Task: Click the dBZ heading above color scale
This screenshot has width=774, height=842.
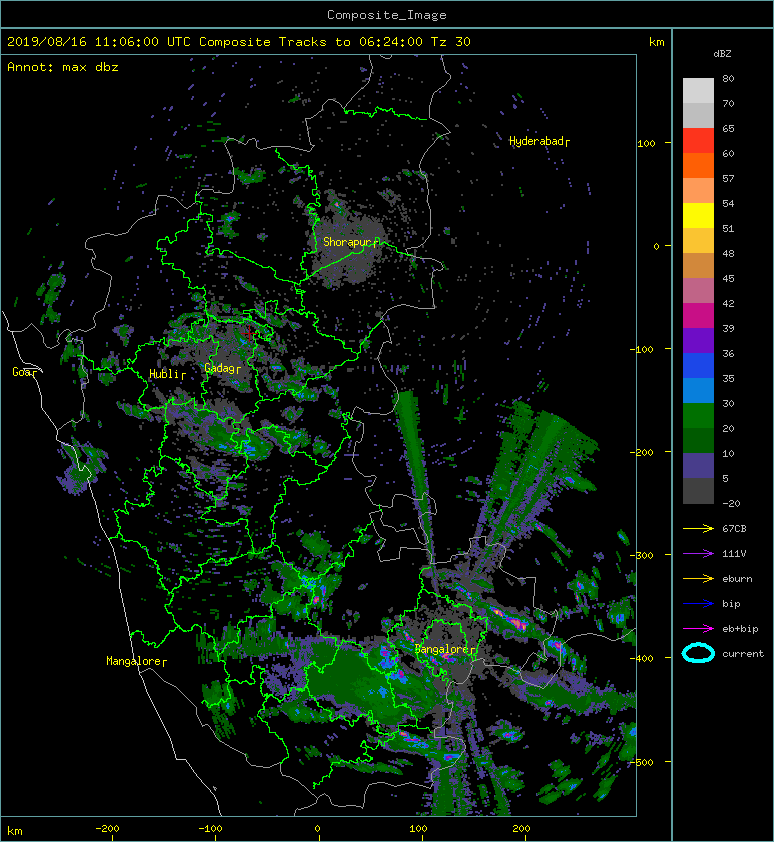Action: 722,54
